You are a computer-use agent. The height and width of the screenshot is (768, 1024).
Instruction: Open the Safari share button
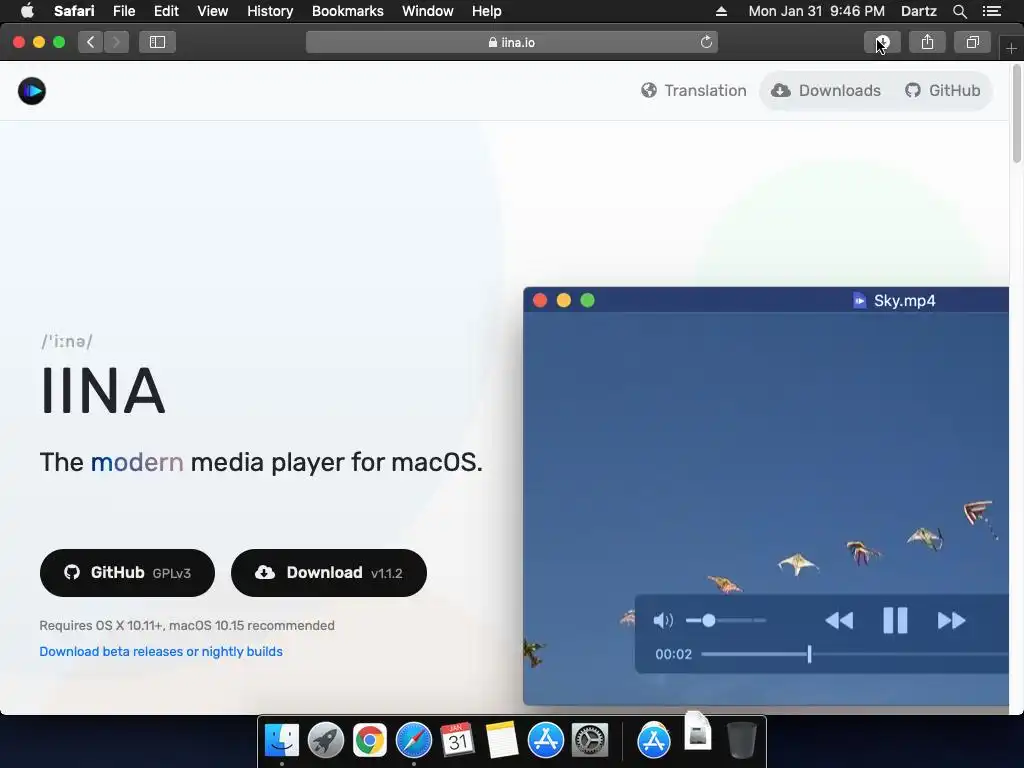point(927,42)
